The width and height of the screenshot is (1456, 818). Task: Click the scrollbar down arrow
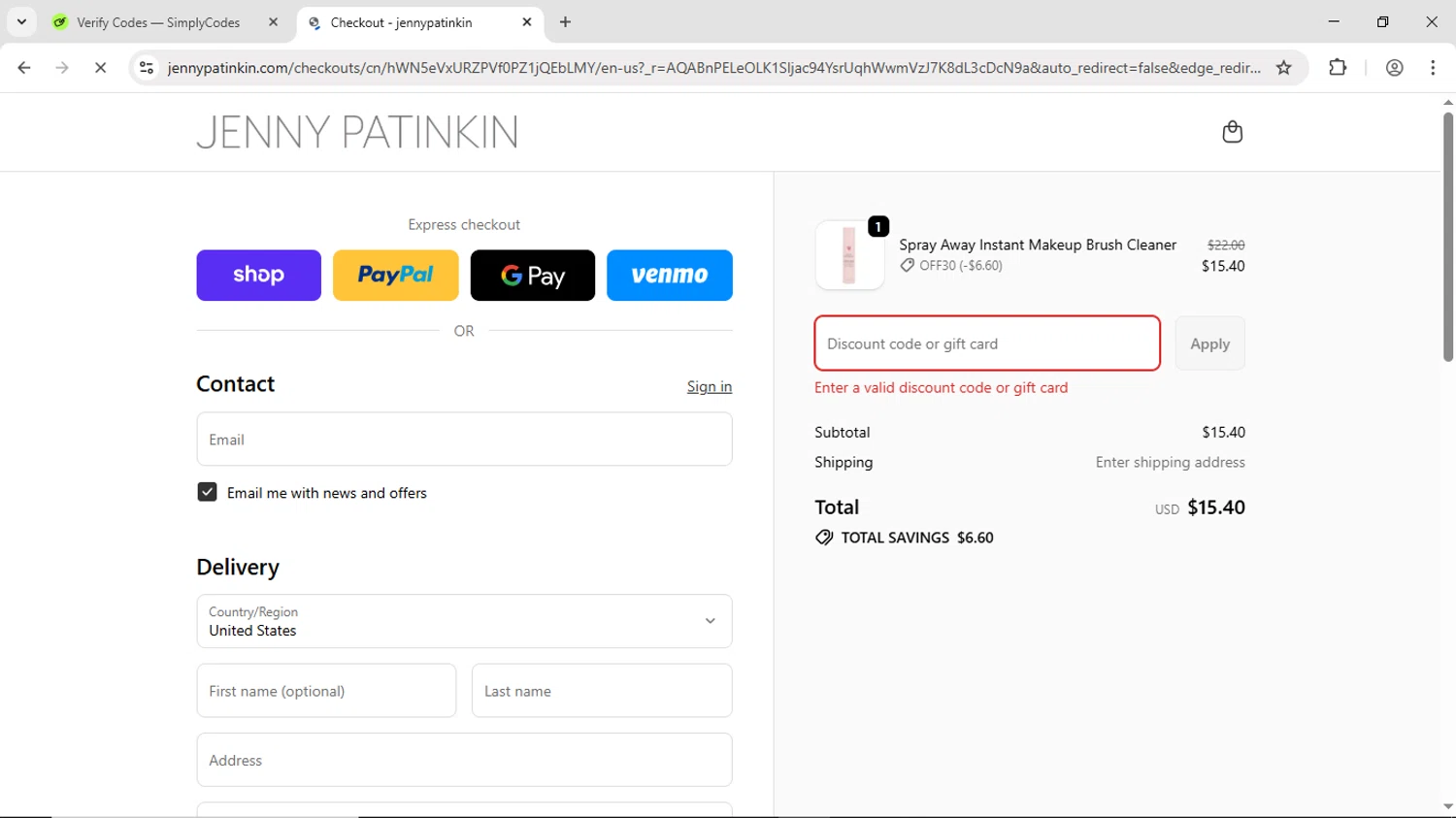(x=1447, y=806)
